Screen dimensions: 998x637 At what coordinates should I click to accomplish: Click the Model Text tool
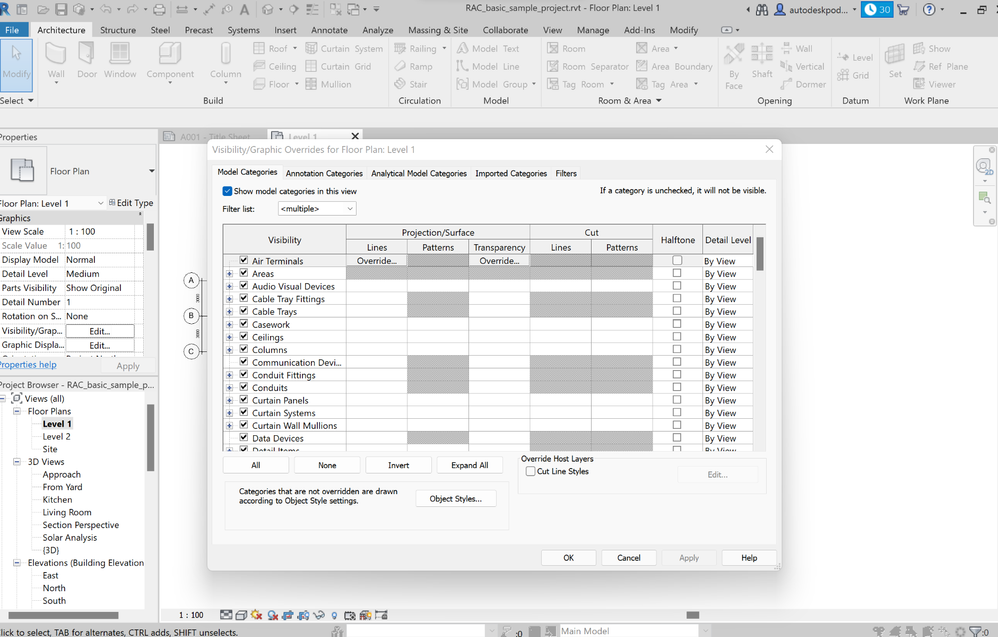pos(488,48)
